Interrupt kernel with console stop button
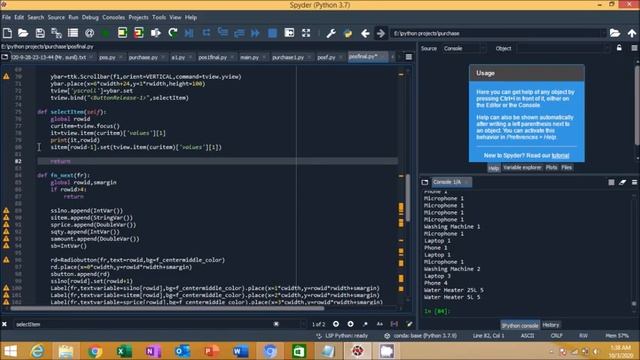The height and width of the screenshot is (360, 640). [611, 182]
